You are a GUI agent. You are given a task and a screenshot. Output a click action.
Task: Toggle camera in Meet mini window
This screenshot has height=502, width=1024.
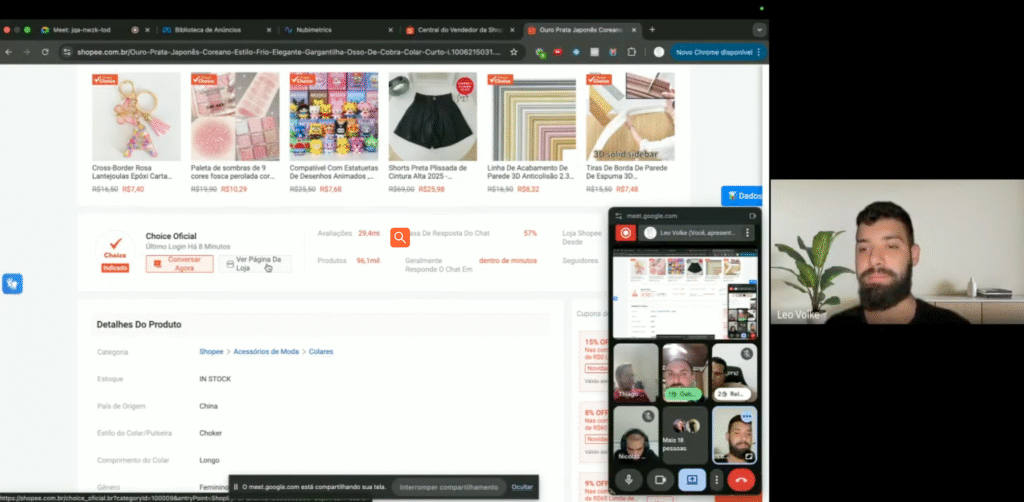point(660,479)
